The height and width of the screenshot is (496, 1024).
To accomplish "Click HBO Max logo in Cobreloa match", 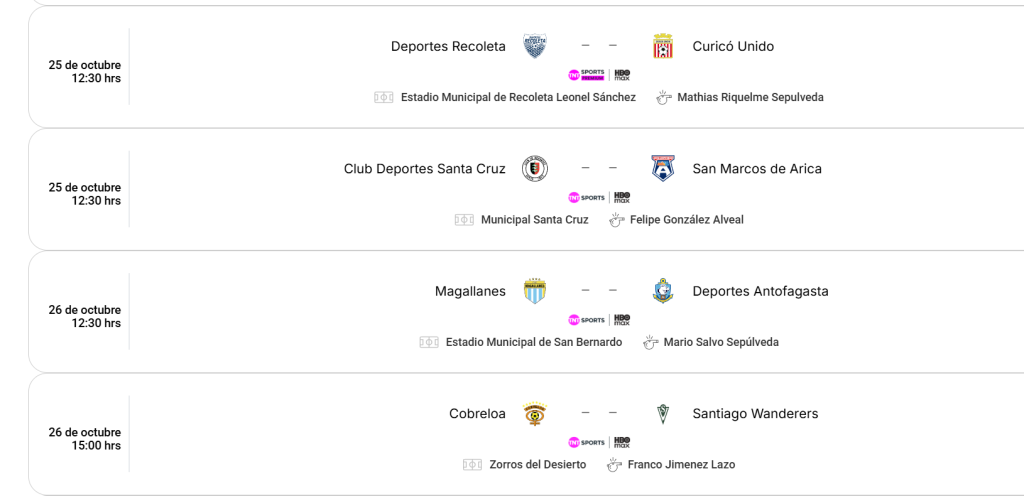I will [x=622, y=442].
